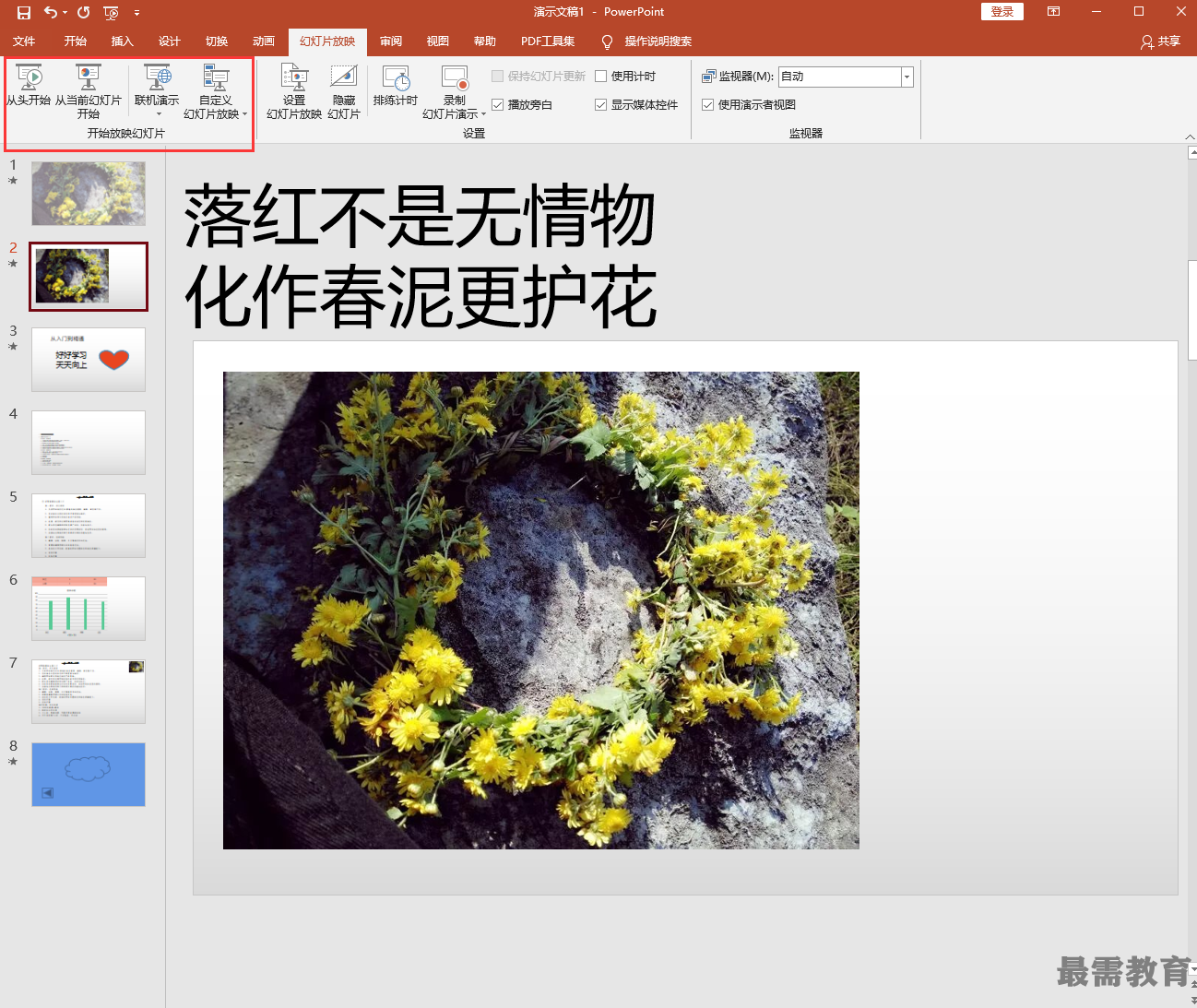Open custom slide show (自定义幻灯片放映)
The image size is (1197, 1008).
[x=215, y=92]
